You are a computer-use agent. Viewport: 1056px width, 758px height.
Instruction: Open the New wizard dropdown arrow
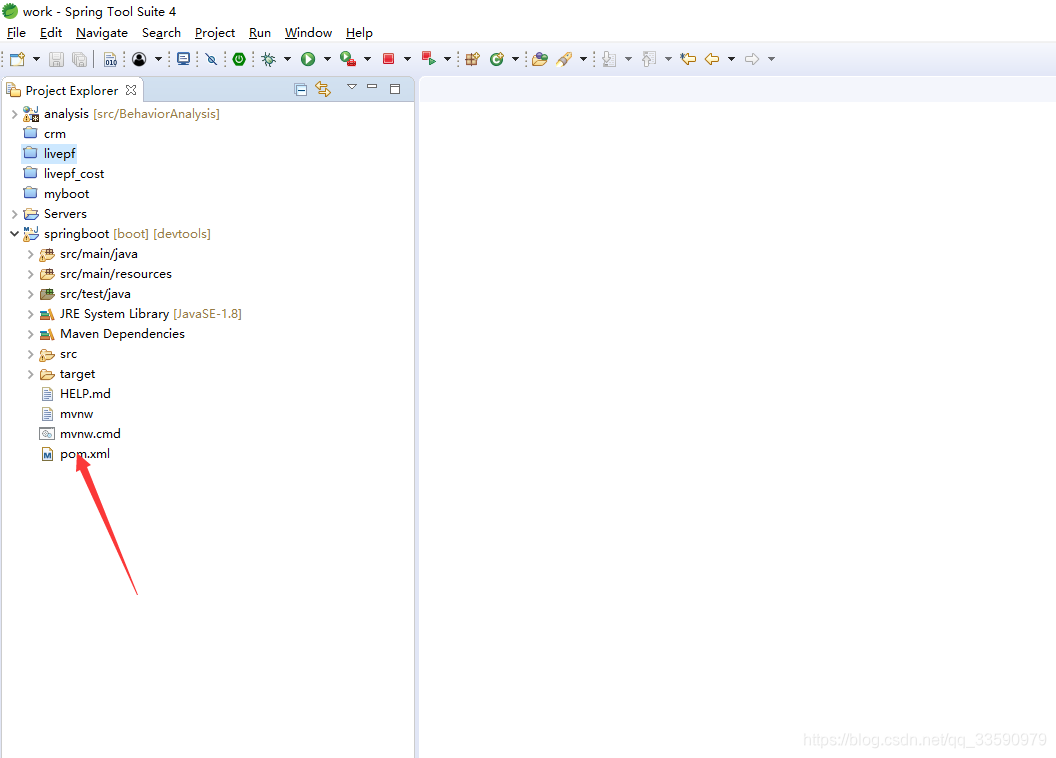pos(36,59)
